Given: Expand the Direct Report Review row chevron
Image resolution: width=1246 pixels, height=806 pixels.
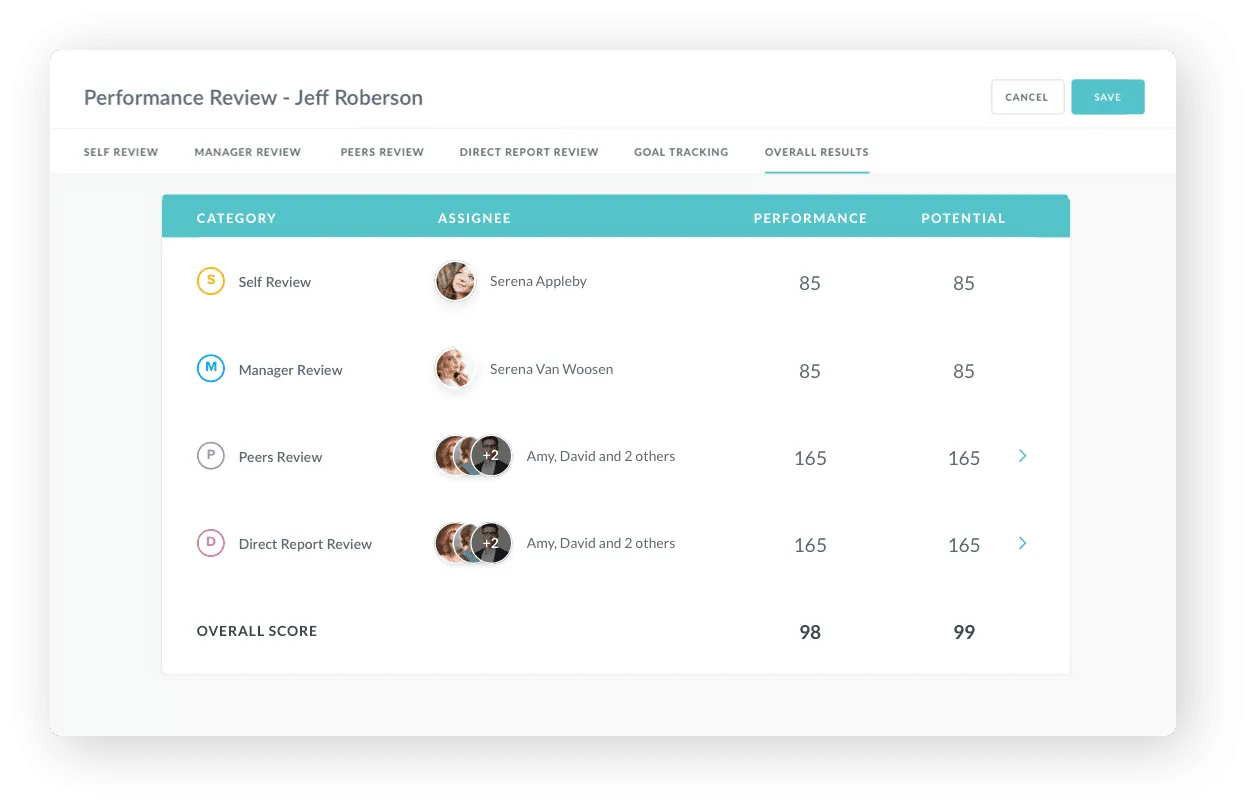Looking at the screenshot, I should [x=1022, y=543].
